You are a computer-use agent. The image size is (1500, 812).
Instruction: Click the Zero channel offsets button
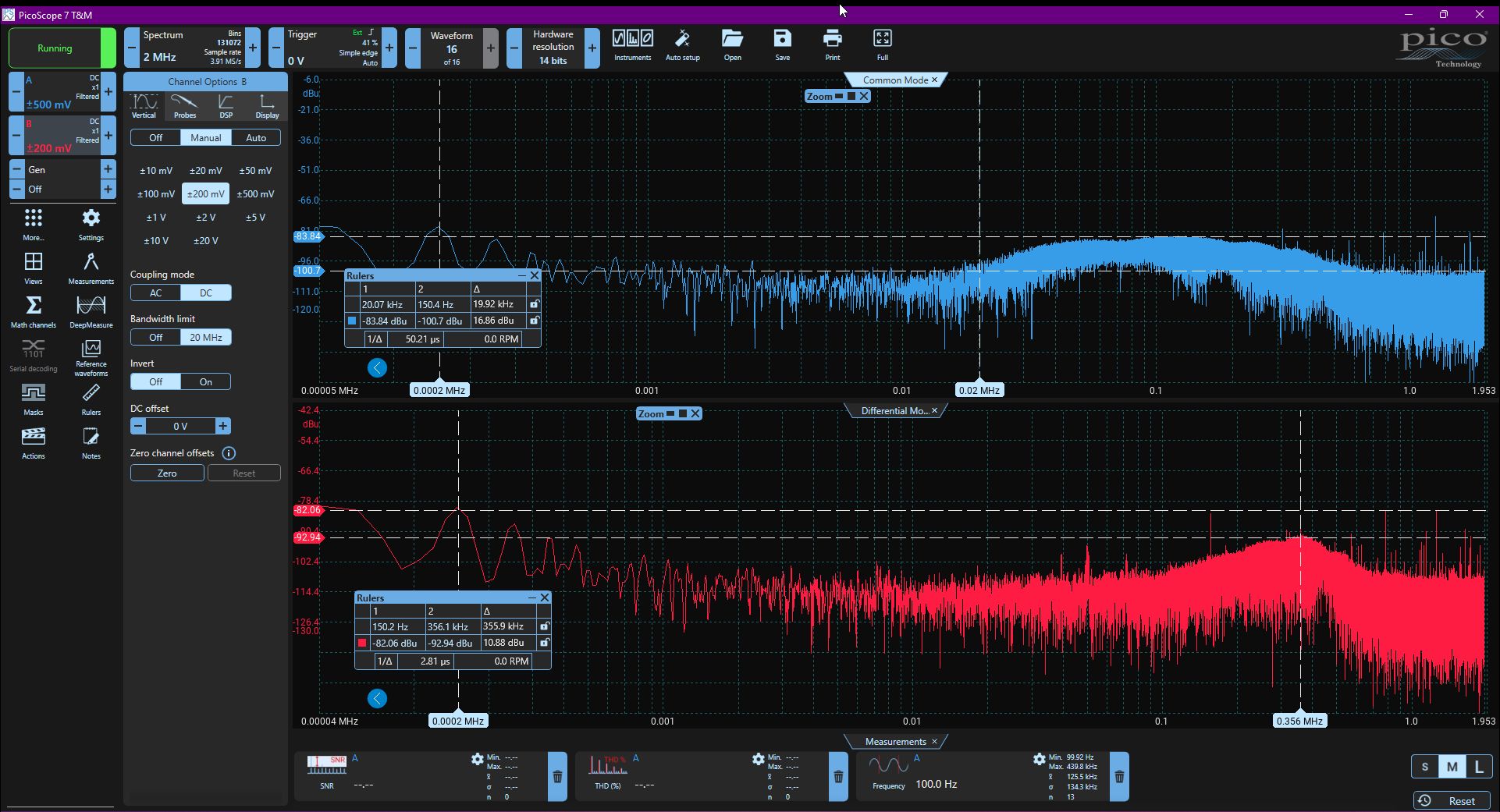(167, 473)
